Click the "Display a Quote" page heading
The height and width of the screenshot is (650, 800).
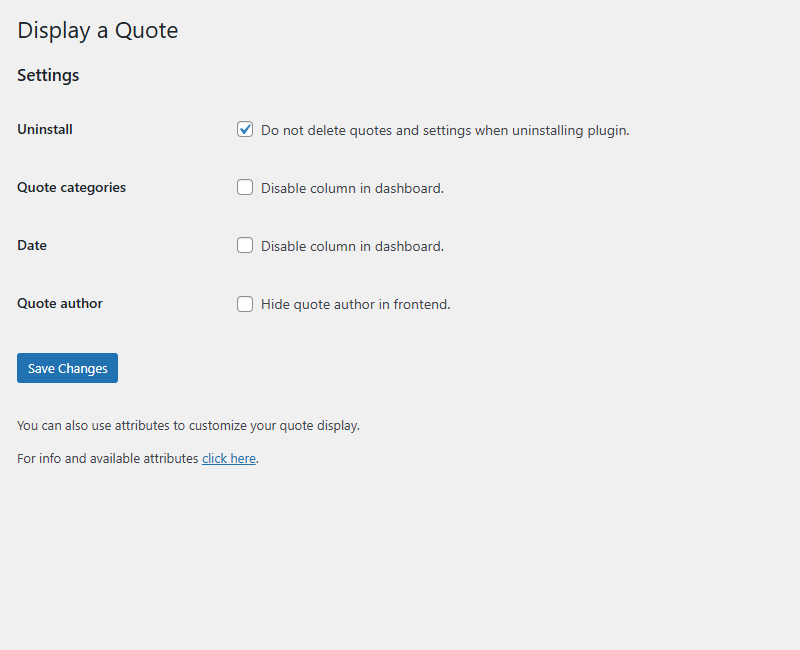(x=97, y=31)
